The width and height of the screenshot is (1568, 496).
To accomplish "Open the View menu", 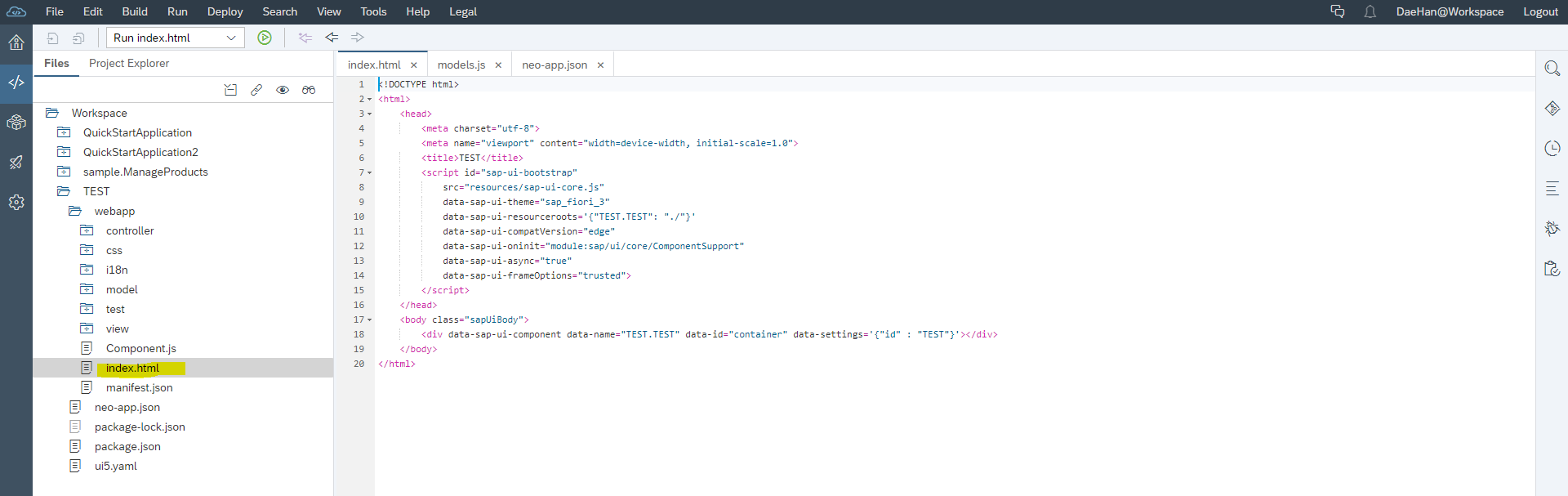I will click(329, 11).
